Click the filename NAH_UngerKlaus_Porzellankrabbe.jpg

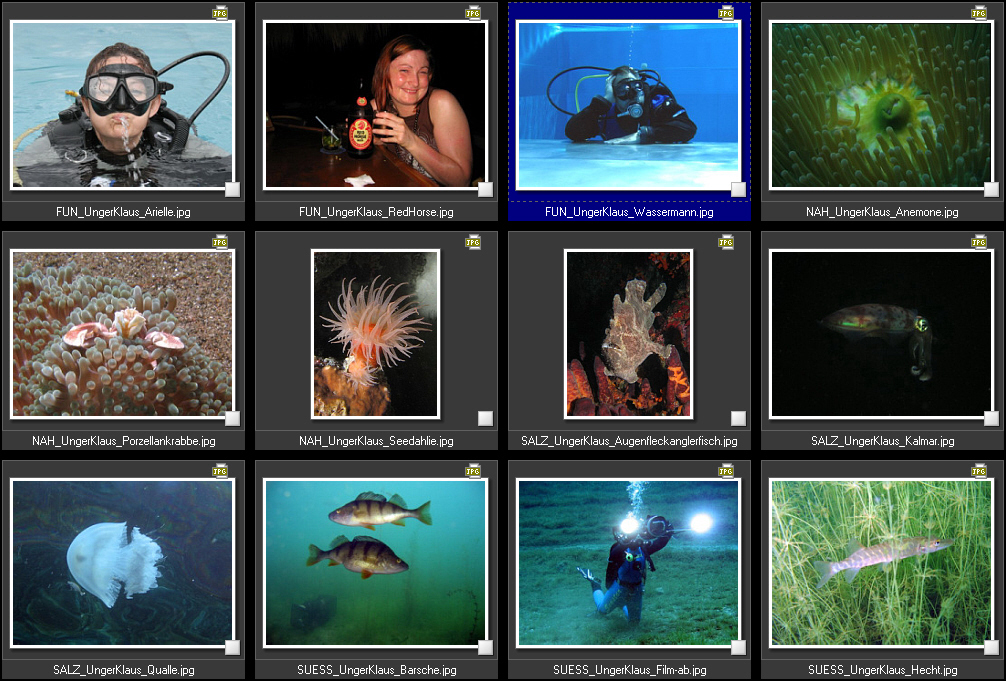pos(124,441)
